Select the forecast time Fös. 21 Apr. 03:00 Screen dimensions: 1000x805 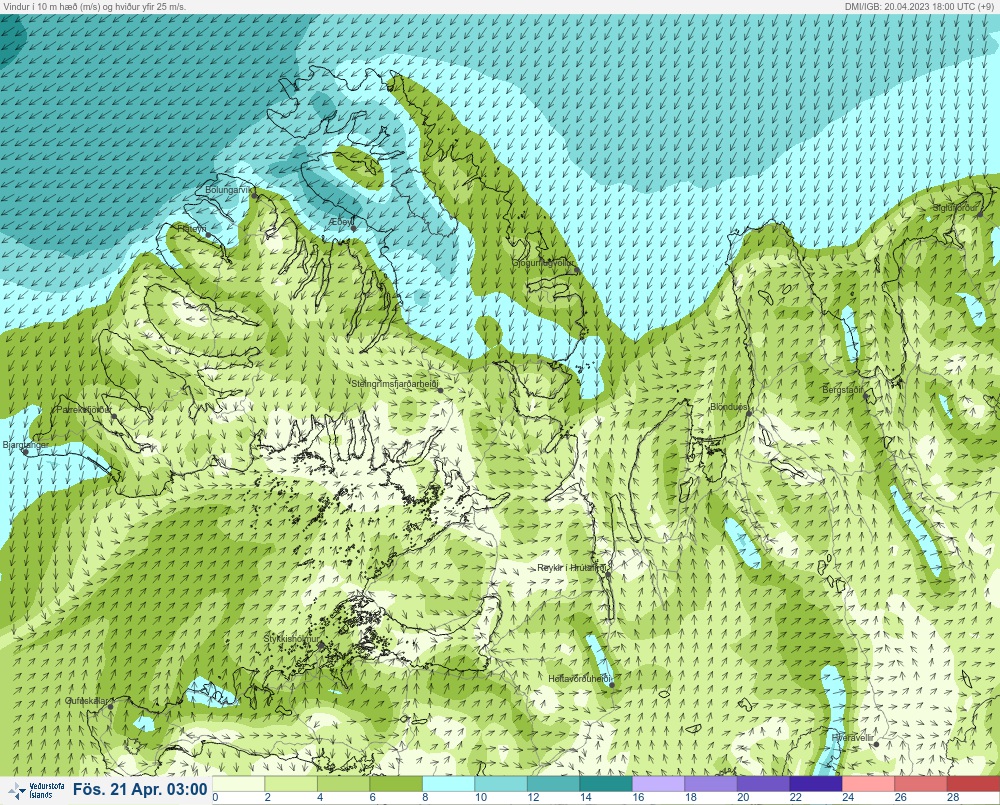pyautogui.click(x=140, y=790)
